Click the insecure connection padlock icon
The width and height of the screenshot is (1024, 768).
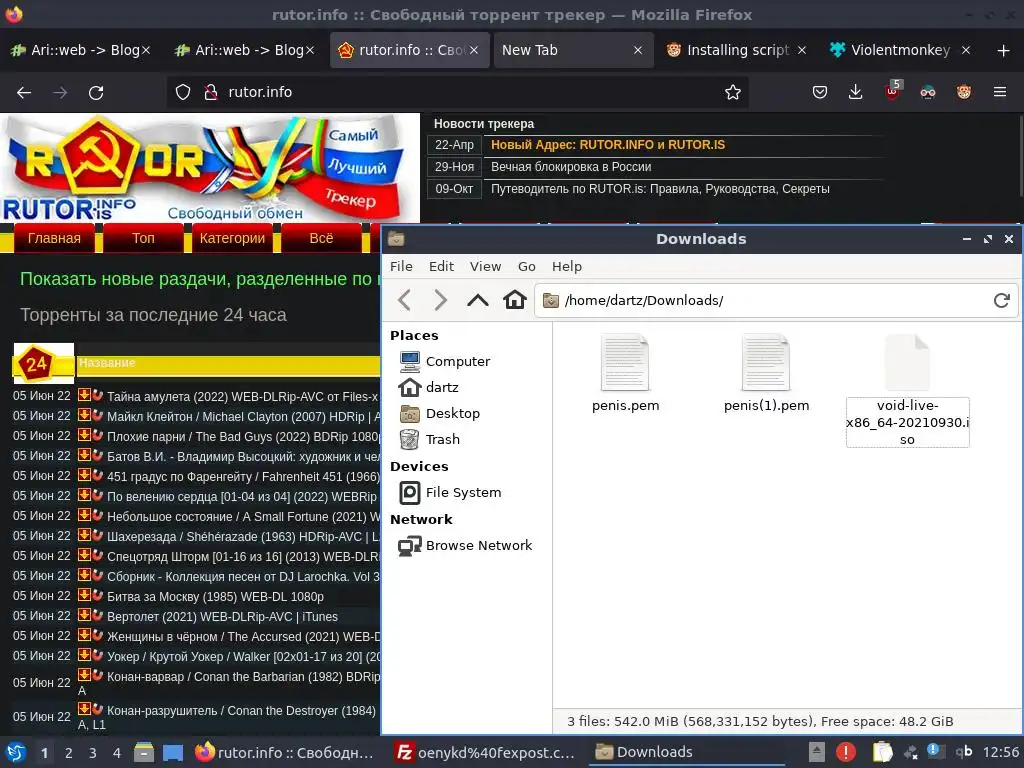pyautogui.click(x=210, y=92)
